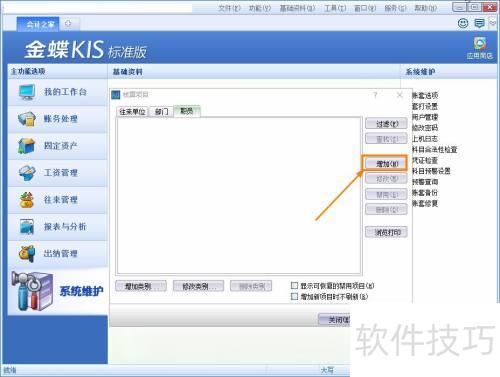Click the 增加类别 button
Viewport: 500px width, 377px height.
[141, 286]
